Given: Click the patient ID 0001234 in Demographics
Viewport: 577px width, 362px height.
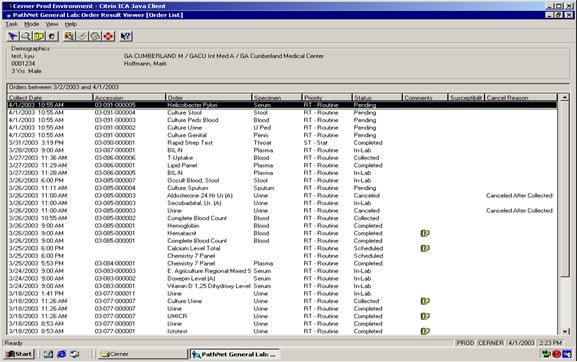Looking at the screenshot, I should (23, 63).
